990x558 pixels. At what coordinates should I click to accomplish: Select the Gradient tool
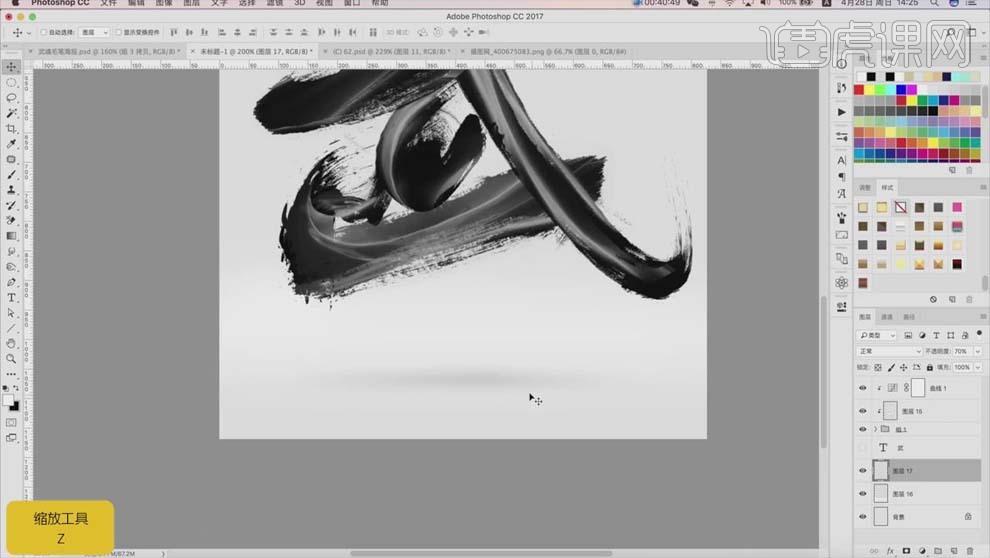(x=11, y=235)
